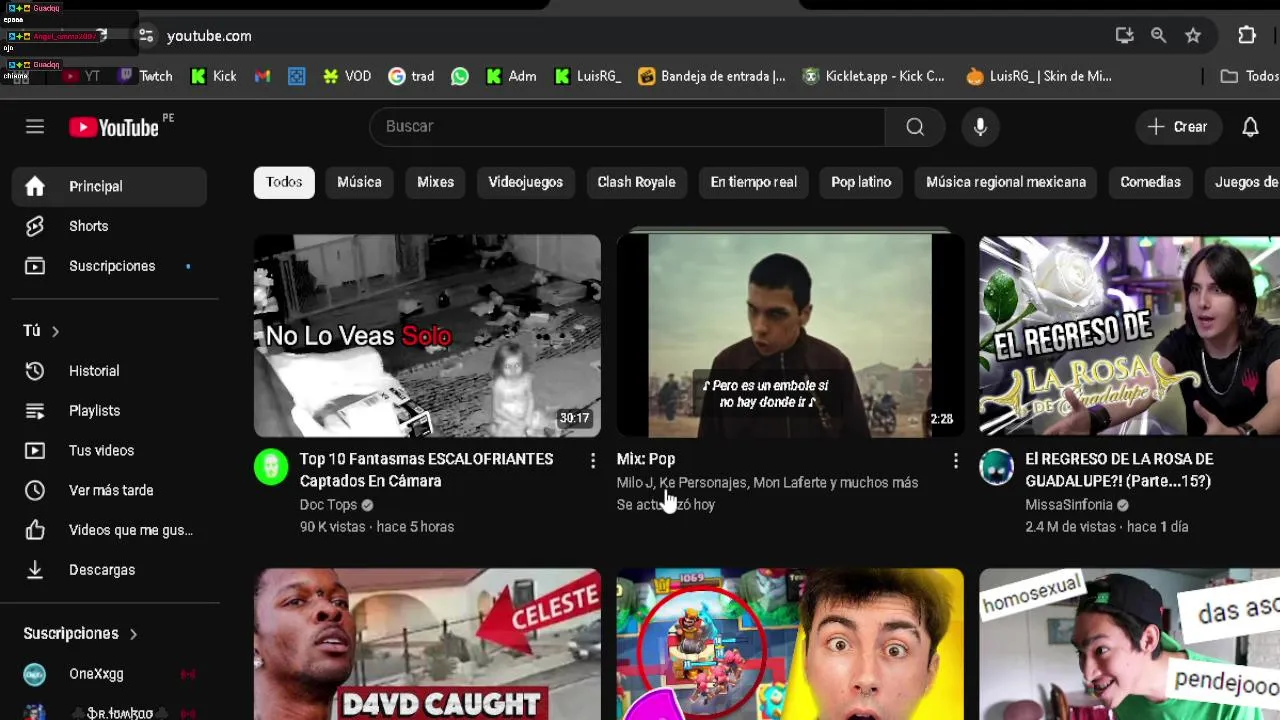Open the LuisRG_ Skin de Mi... bookmark
1280x720 pixels.
[x=1038, y=76]
